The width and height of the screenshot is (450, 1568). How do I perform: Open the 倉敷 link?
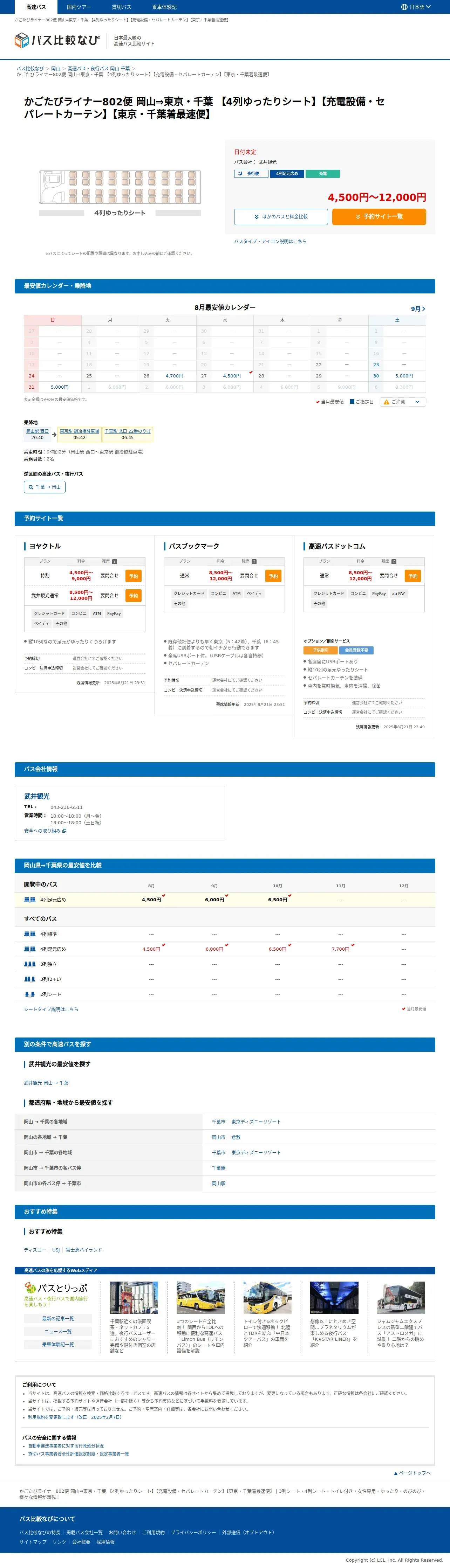236,1137
